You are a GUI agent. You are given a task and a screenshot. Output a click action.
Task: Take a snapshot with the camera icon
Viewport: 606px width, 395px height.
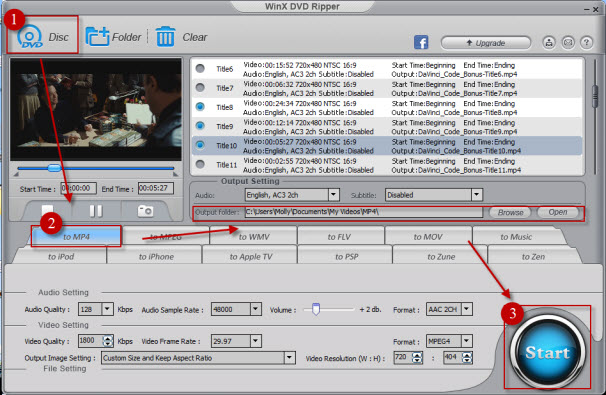coord(145,211)
